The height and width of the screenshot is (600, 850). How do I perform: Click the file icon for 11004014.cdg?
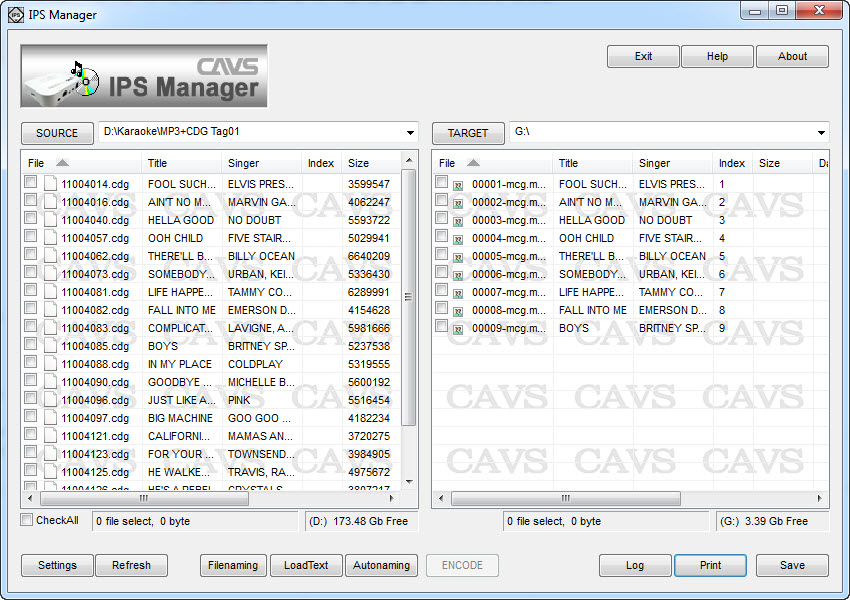pos(50,184)
